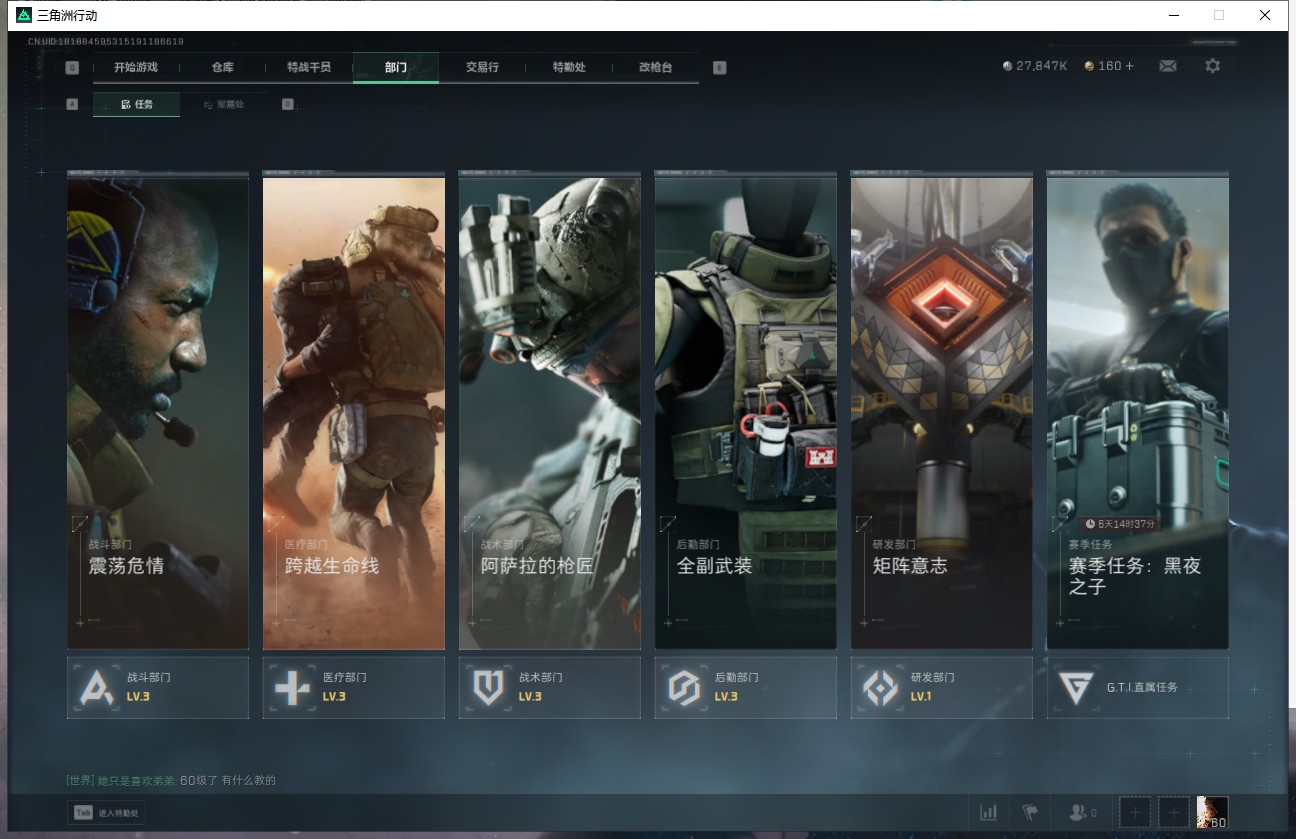The height and width of the screenshot is (839, 1296).
Task: Open the 改枪台 tab
Action: point(655,67)
